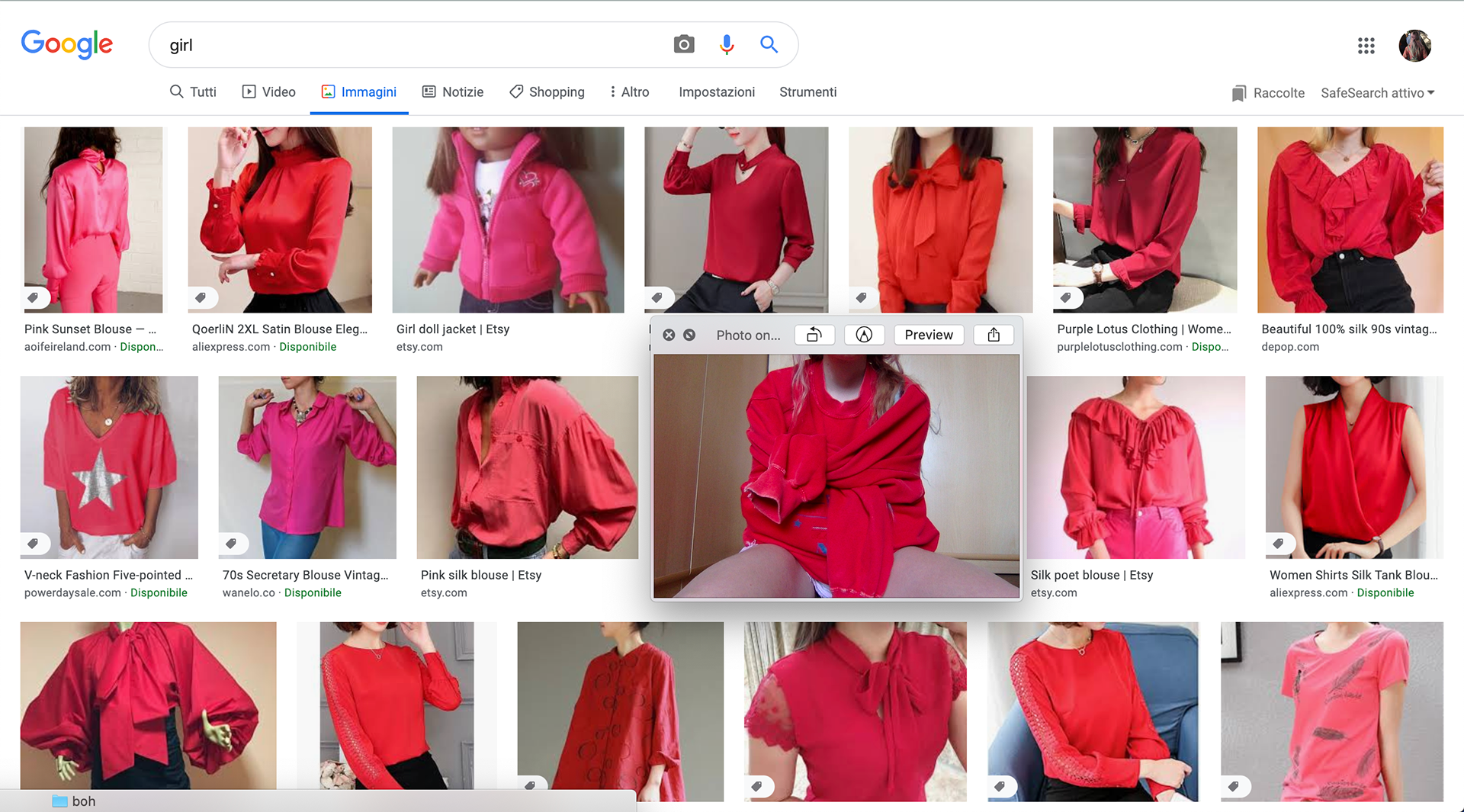
Task: Click the Photo on... title in Quick Look
Action: click(x=748, y=335)
